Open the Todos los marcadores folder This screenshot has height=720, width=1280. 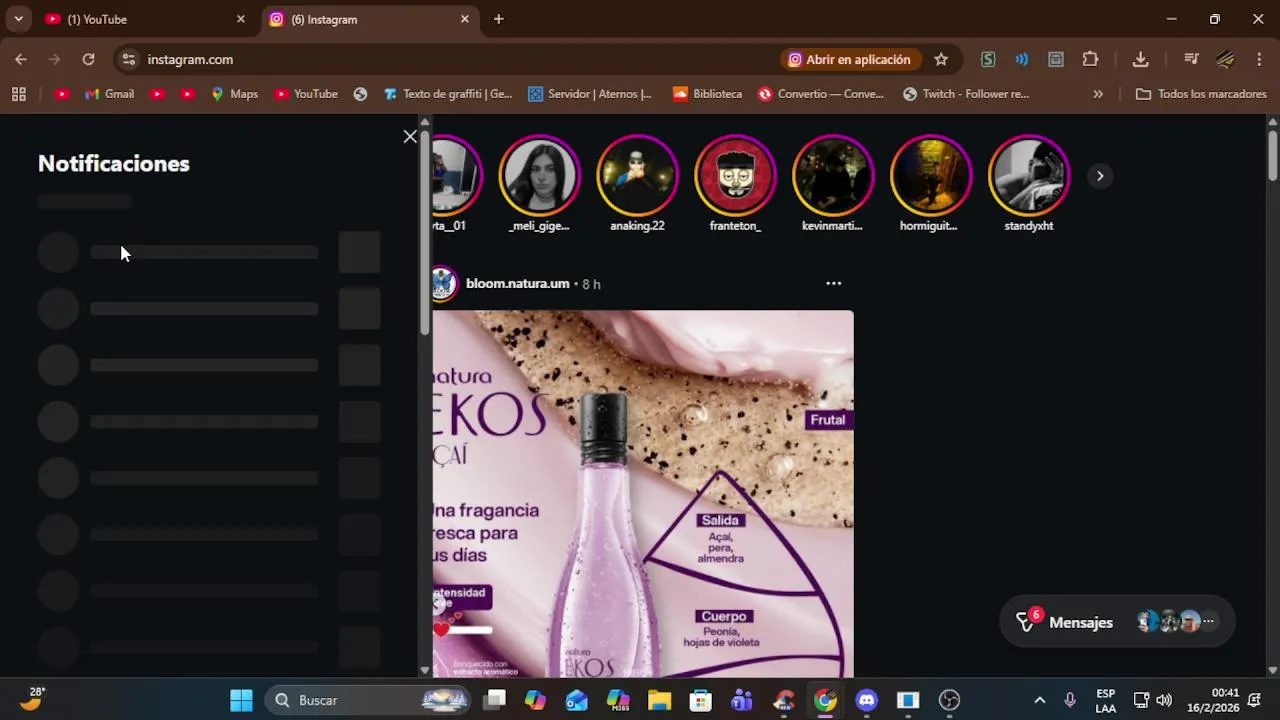1201,94
